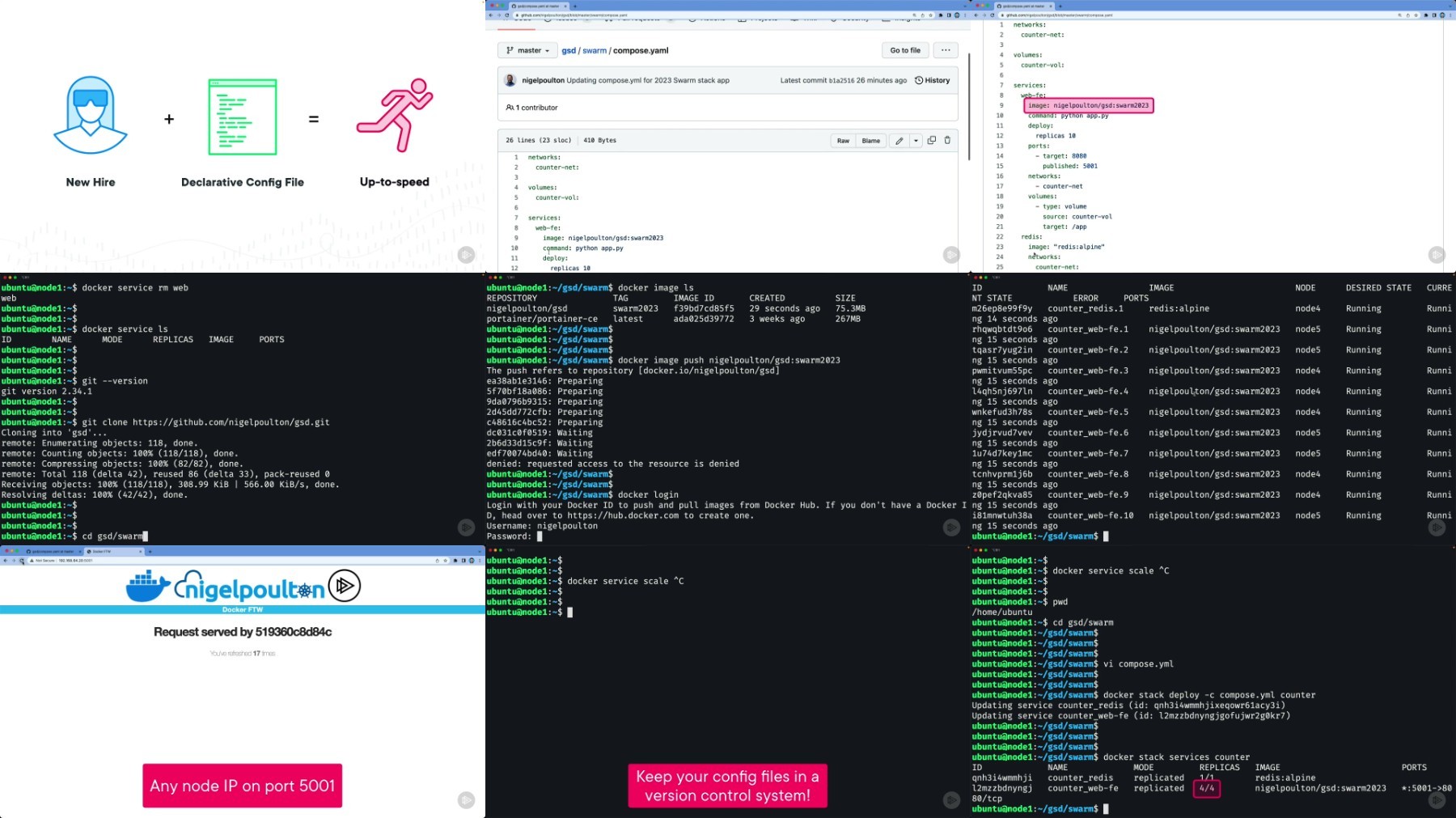Open the Blame view for compose.yaml
The image size is (1456, 818).
click(x=871, y=141)
